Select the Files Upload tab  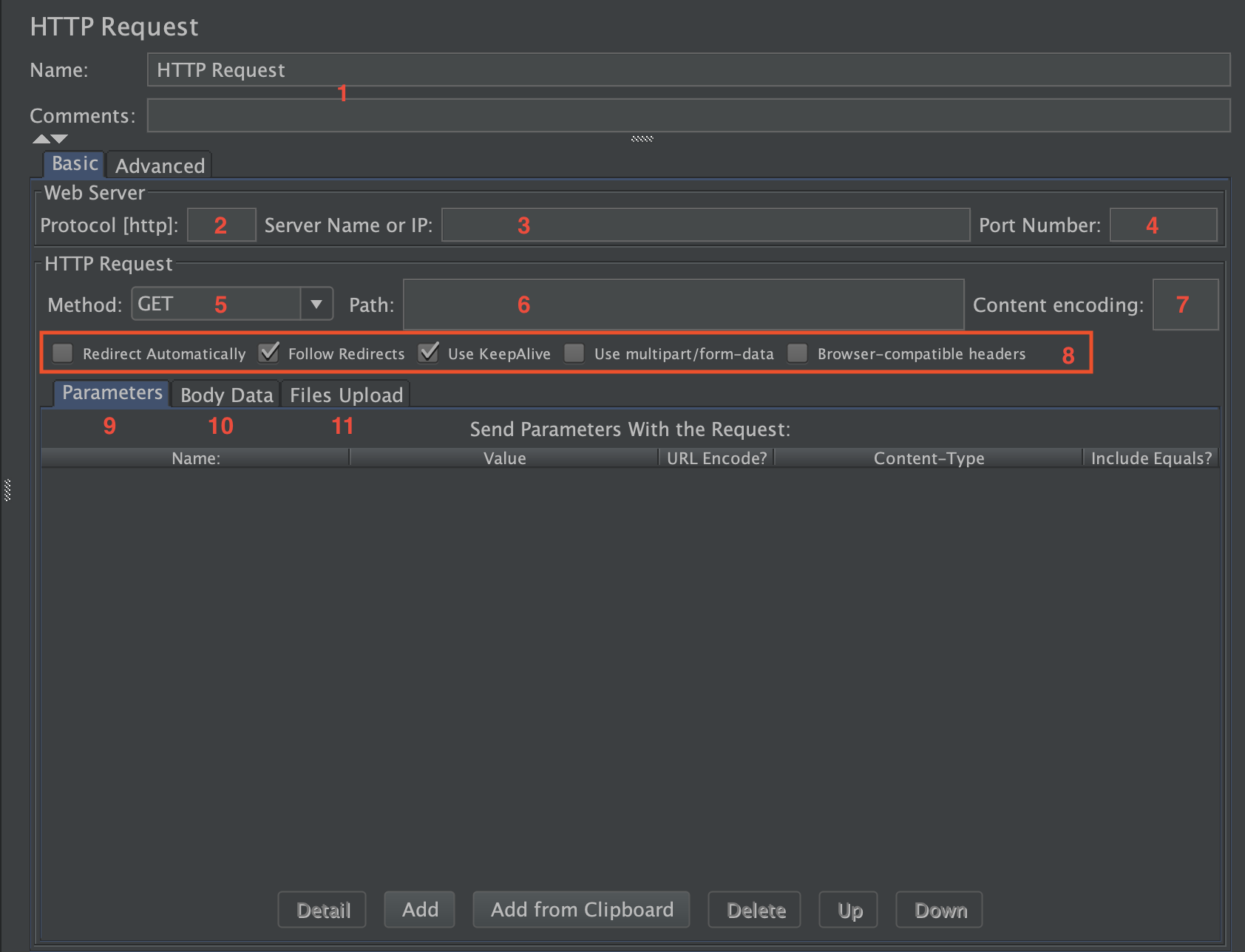[x=346, y=395]
